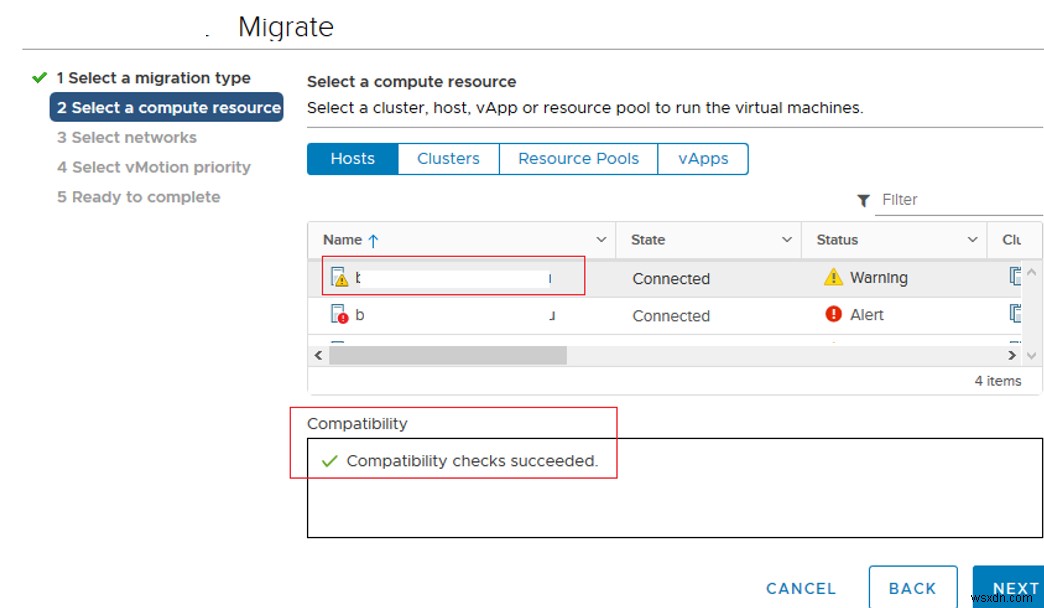Click inside the Filter input field
Screen dimensions: 1044x608
pos(950,199)
